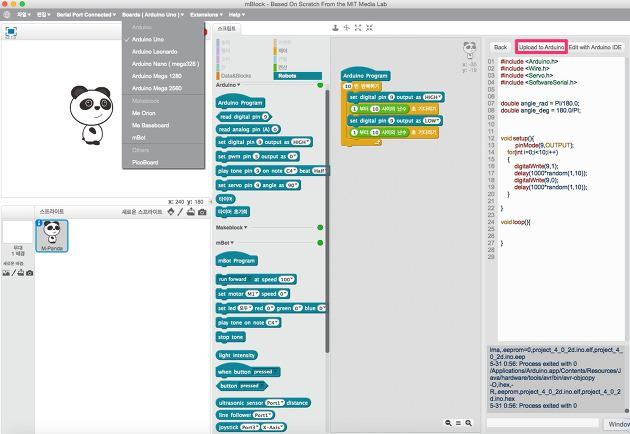Open the Extensions menu

click(x=206, y=14)
